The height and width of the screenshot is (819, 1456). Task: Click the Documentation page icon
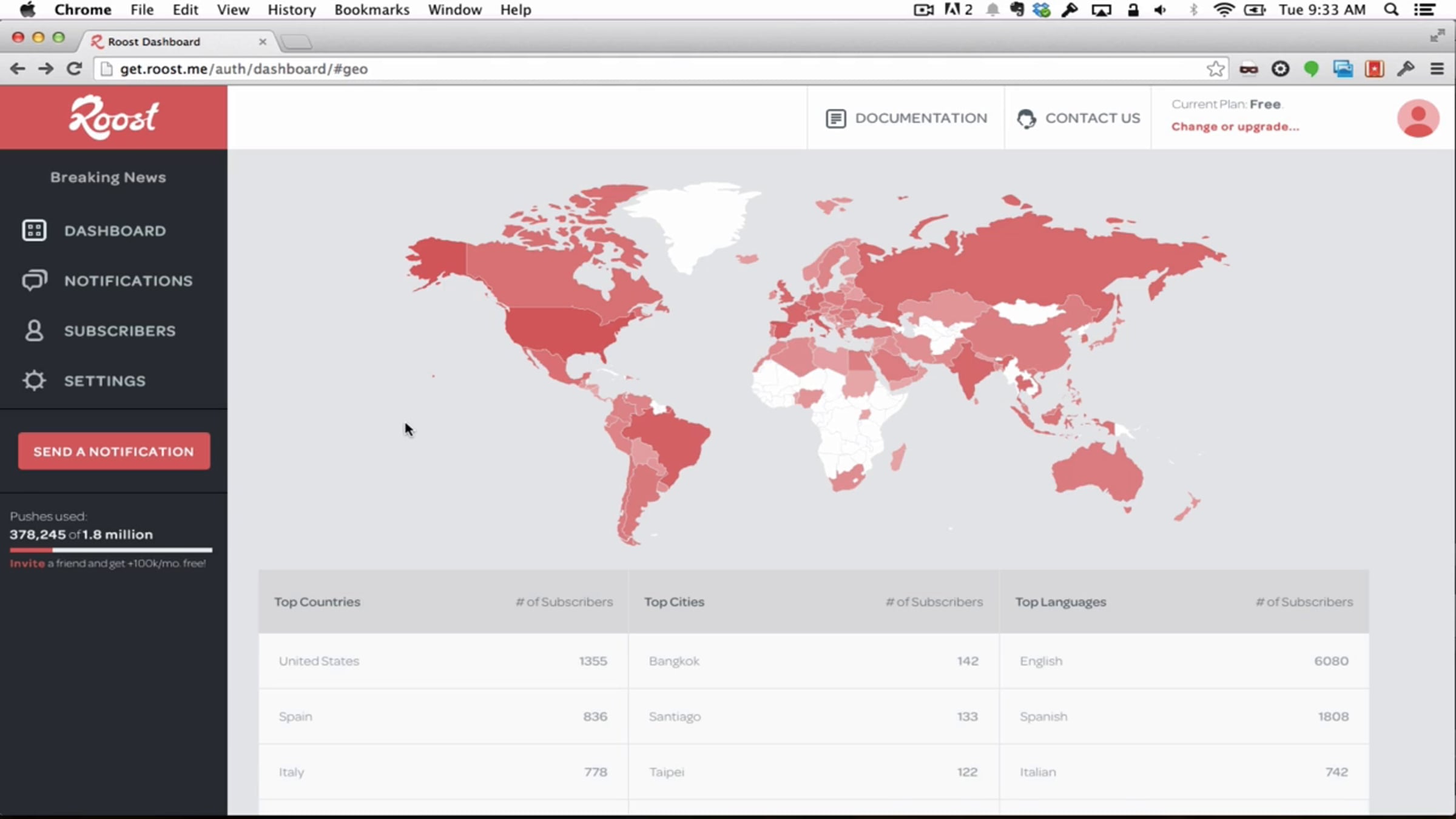pos(835,118)
